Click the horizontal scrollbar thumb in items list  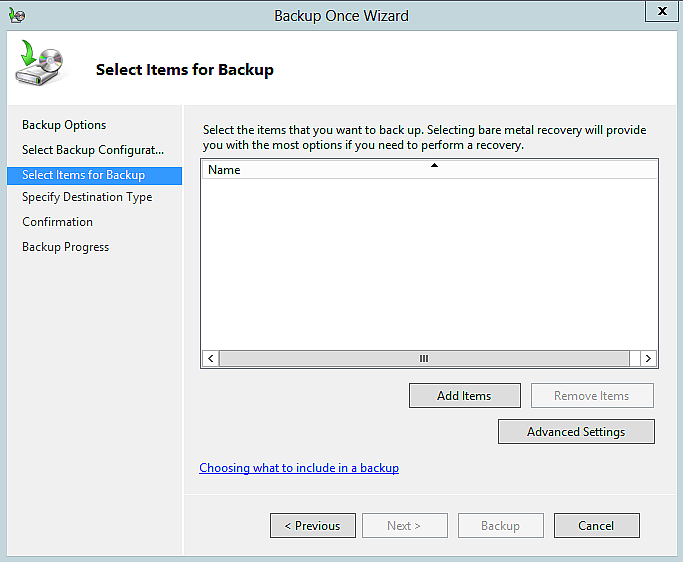click(424, 359)
